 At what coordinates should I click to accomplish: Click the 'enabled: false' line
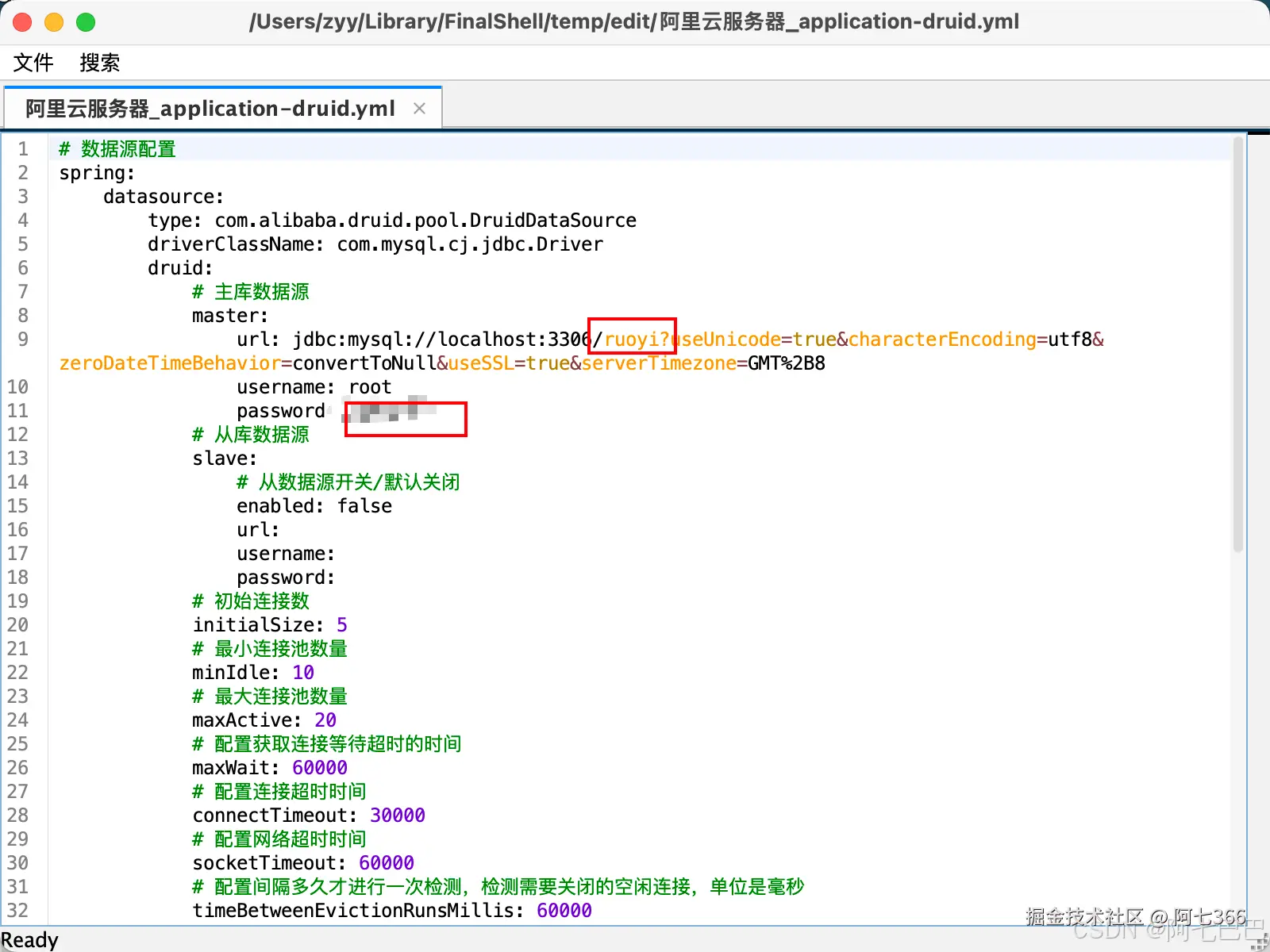(x=314, y=506)
